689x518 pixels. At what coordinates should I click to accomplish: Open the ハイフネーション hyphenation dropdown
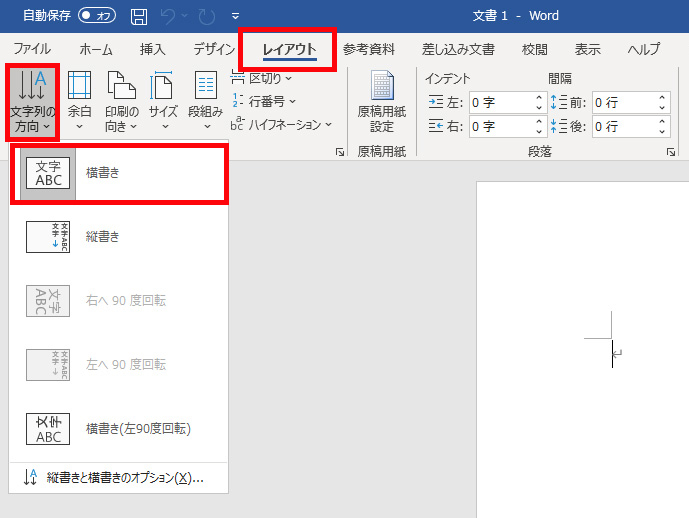click(281, 125)
